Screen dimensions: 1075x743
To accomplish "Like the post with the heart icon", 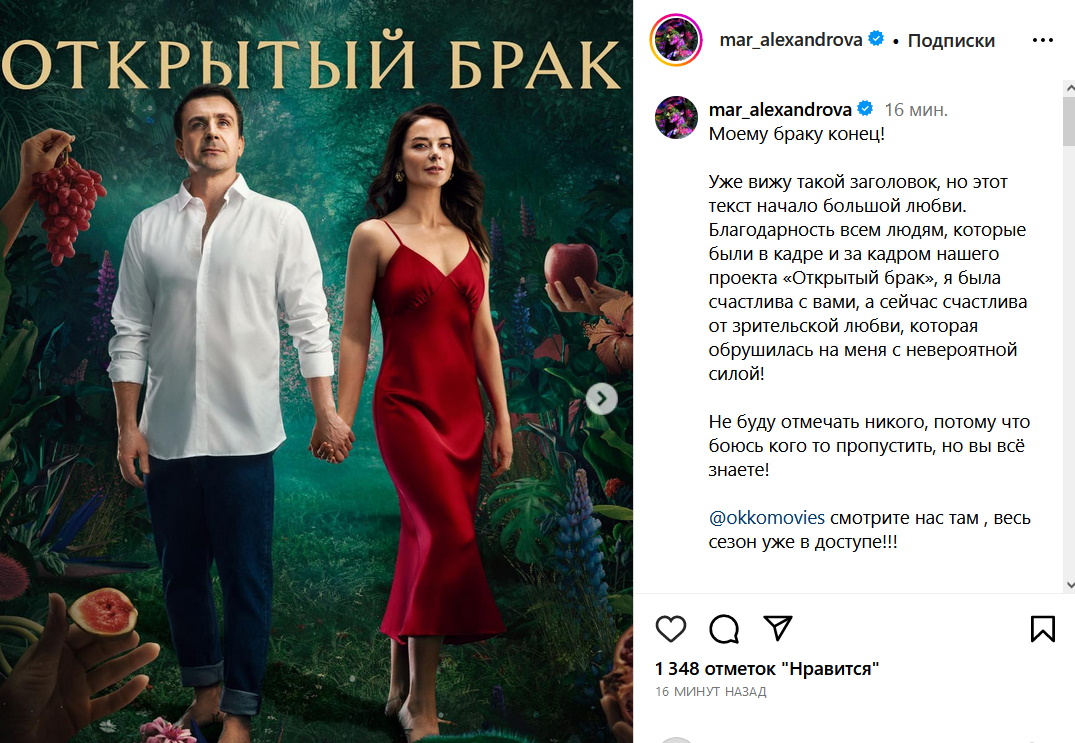I will click(671, 629).
